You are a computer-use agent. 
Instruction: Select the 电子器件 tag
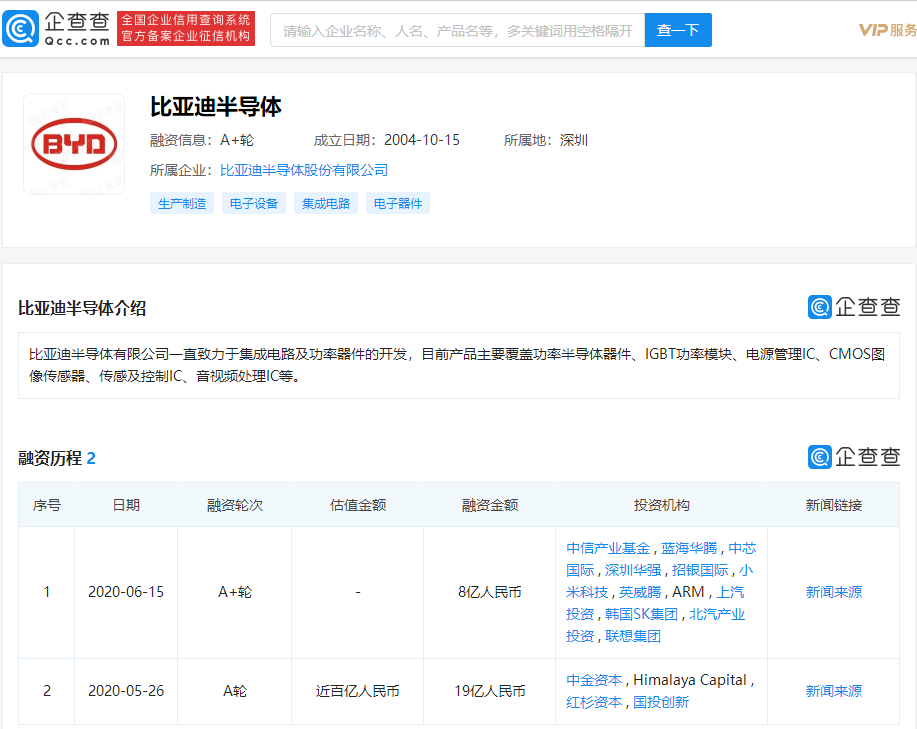tap(398, 203)
